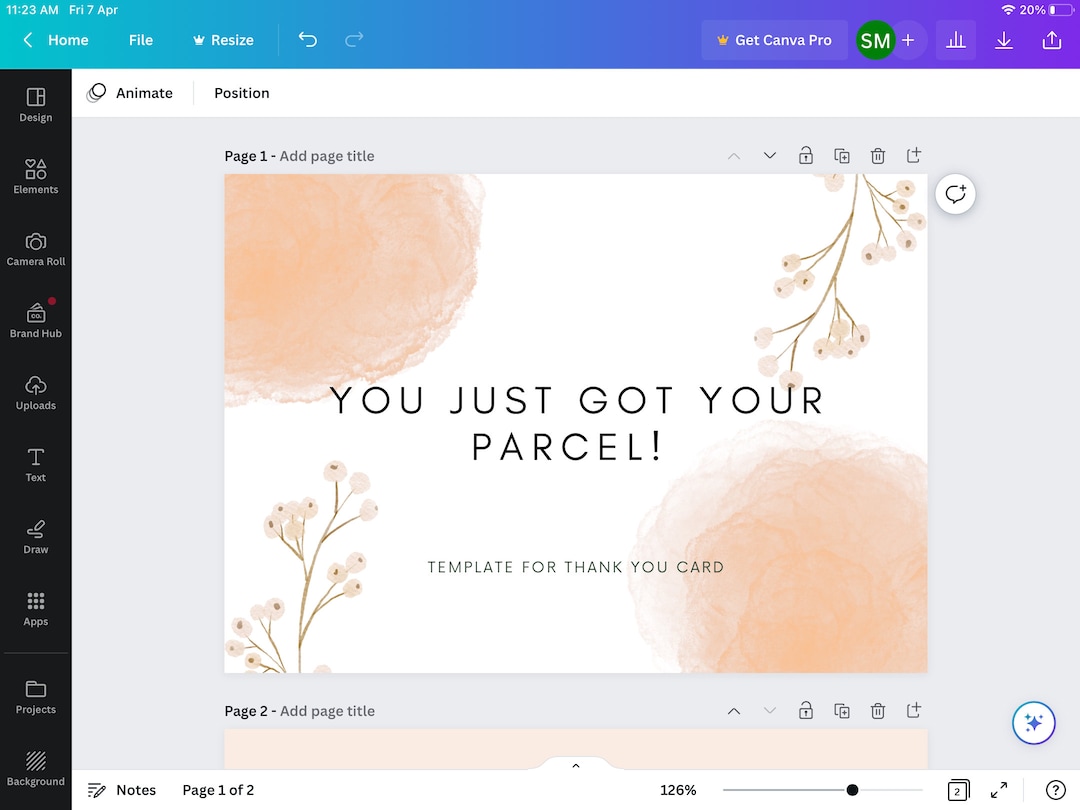
Task: Open the Elements panel
Action: click(36, 176)
